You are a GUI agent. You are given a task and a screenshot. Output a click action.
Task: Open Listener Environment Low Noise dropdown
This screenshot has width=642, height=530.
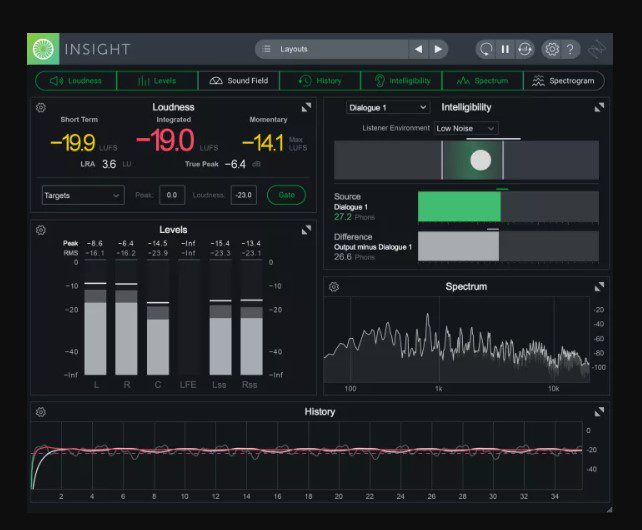click(466, 128)
